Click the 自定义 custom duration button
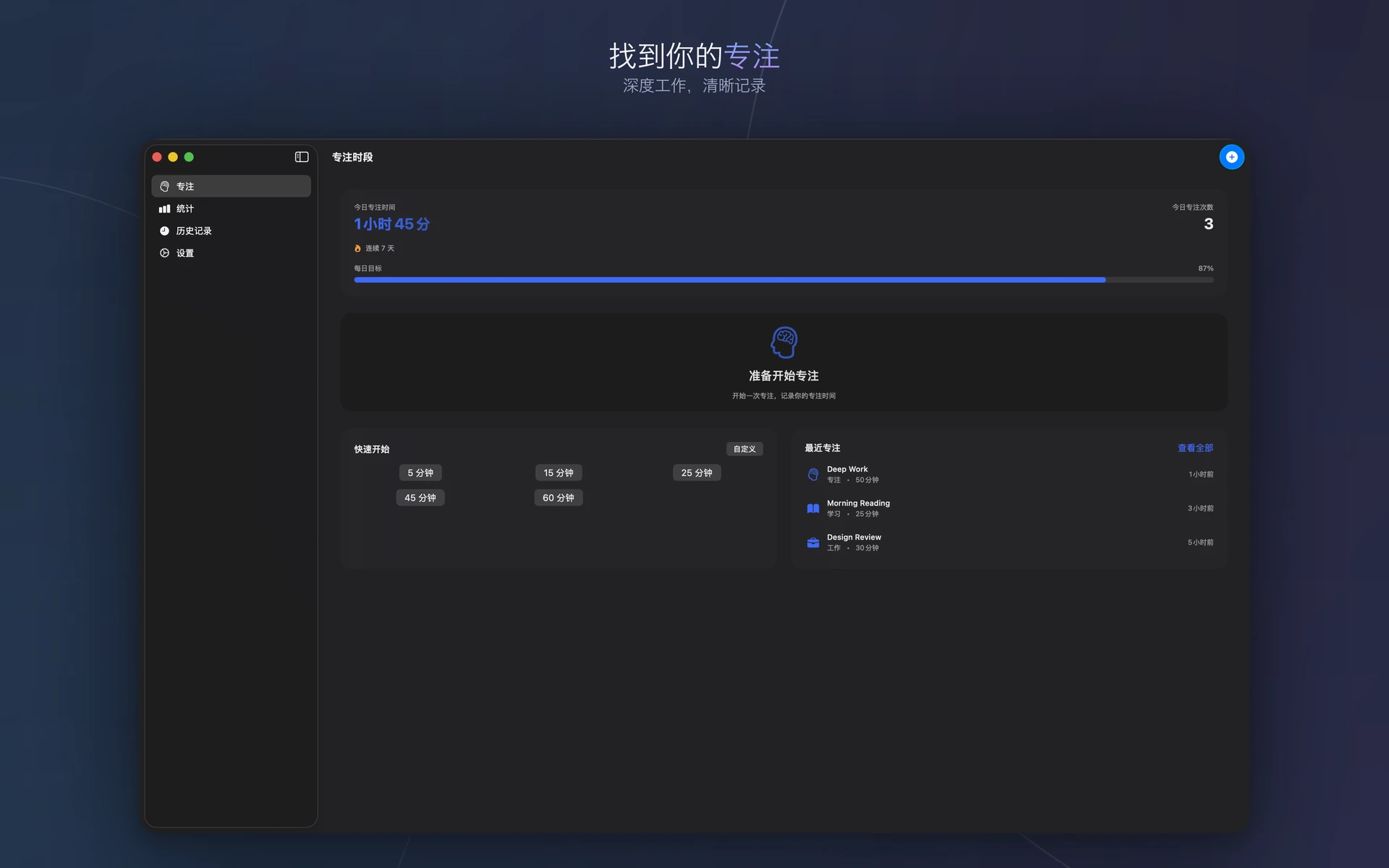Image resolution: width=1389 pixels, height=868 pixels. [x=744, y=449]
